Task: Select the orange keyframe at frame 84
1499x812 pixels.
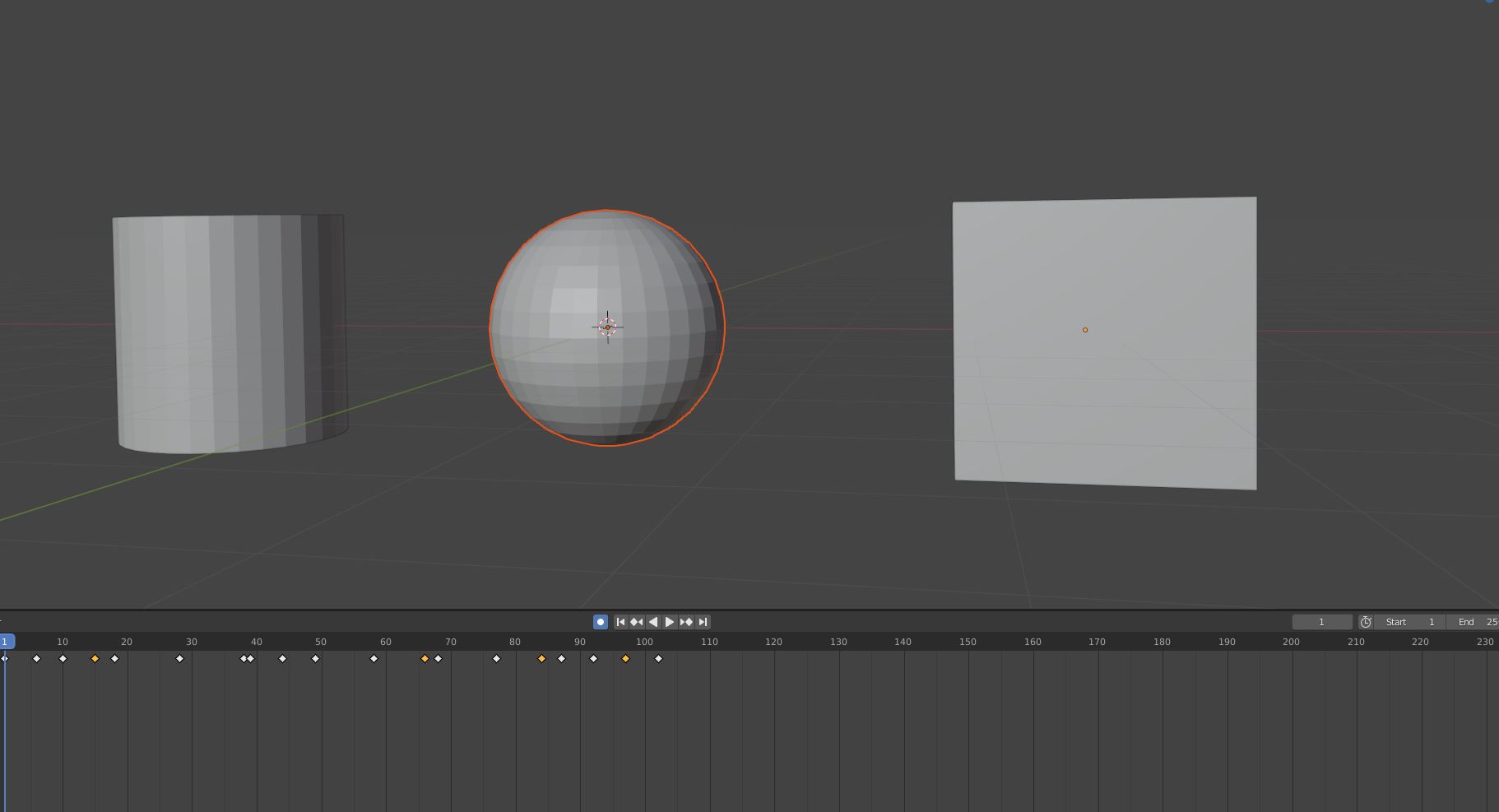Action: (x=541, y=659)
